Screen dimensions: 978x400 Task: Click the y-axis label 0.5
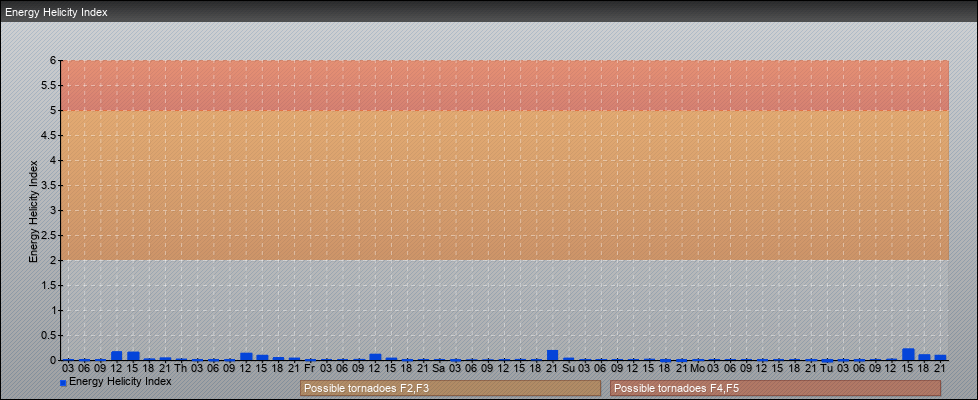pos(50,335)
